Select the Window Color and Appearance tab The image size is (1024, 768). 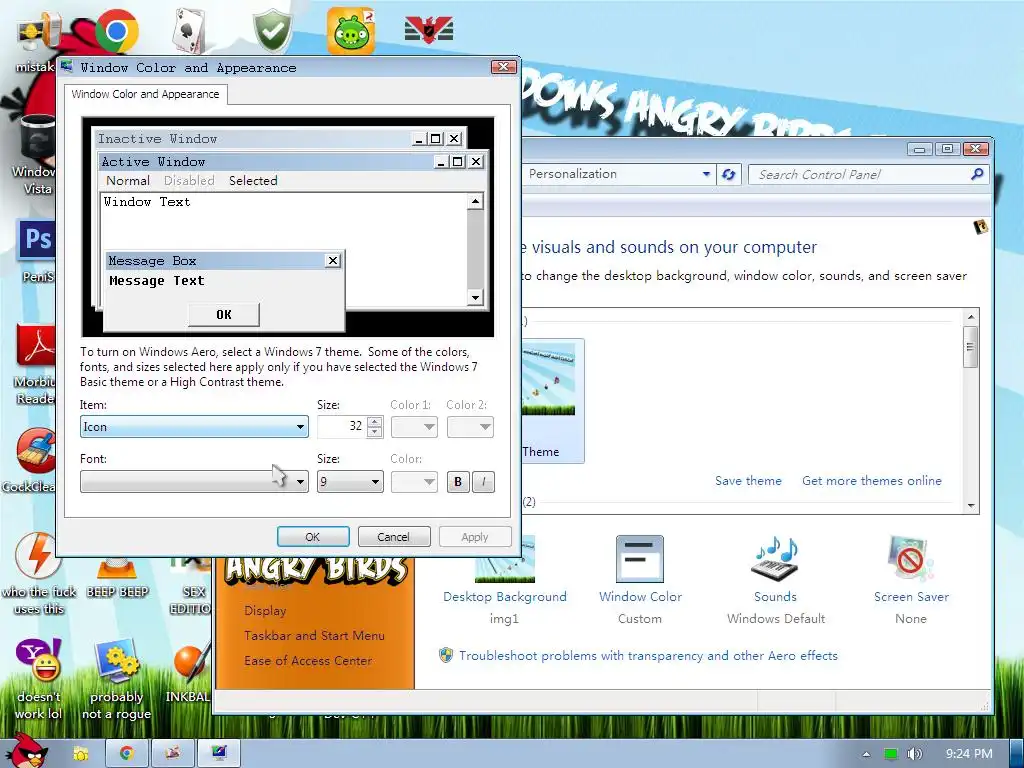(146, 94)
